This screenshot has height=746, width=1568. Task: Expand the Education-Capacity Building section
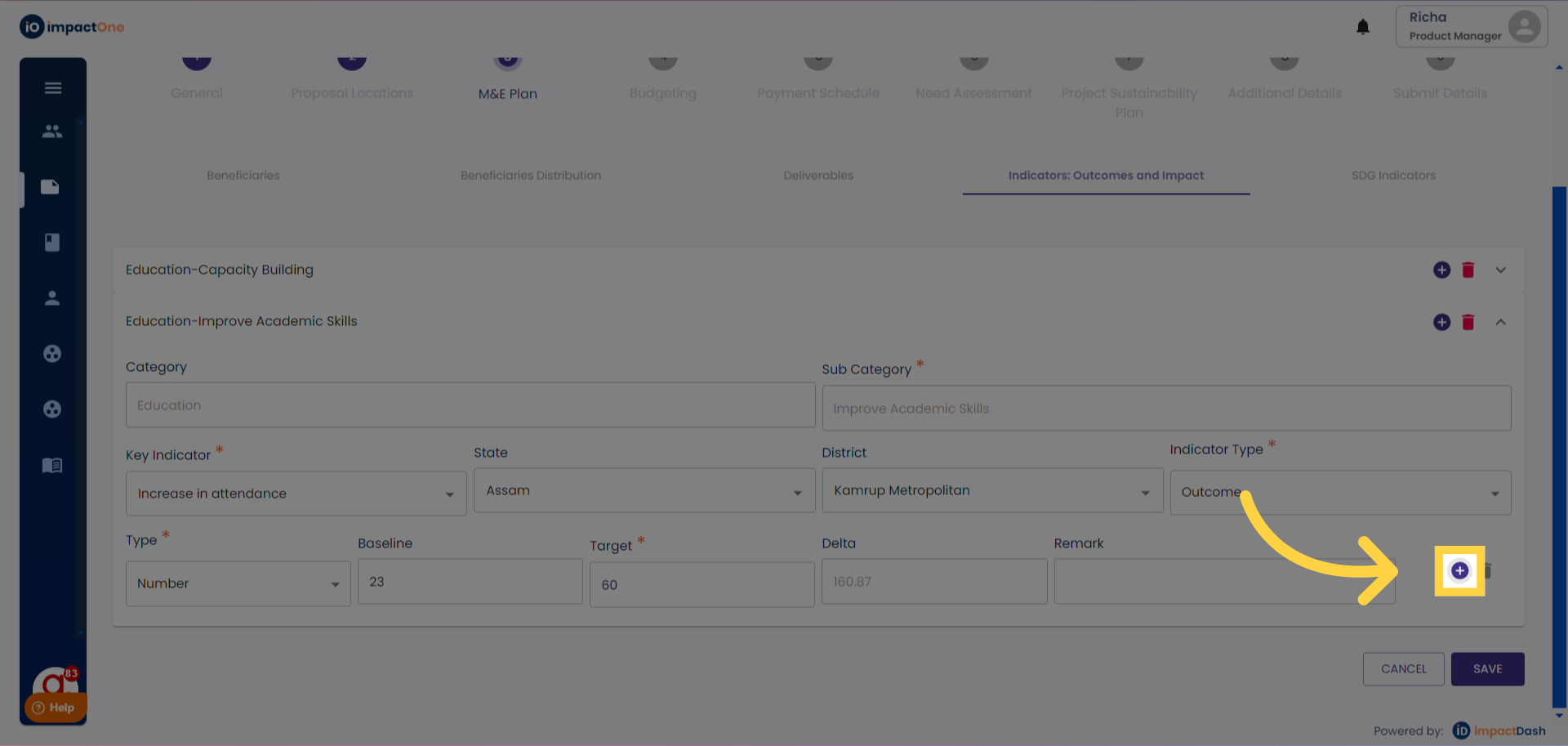pyautogui.click(x=1500, y=270)
